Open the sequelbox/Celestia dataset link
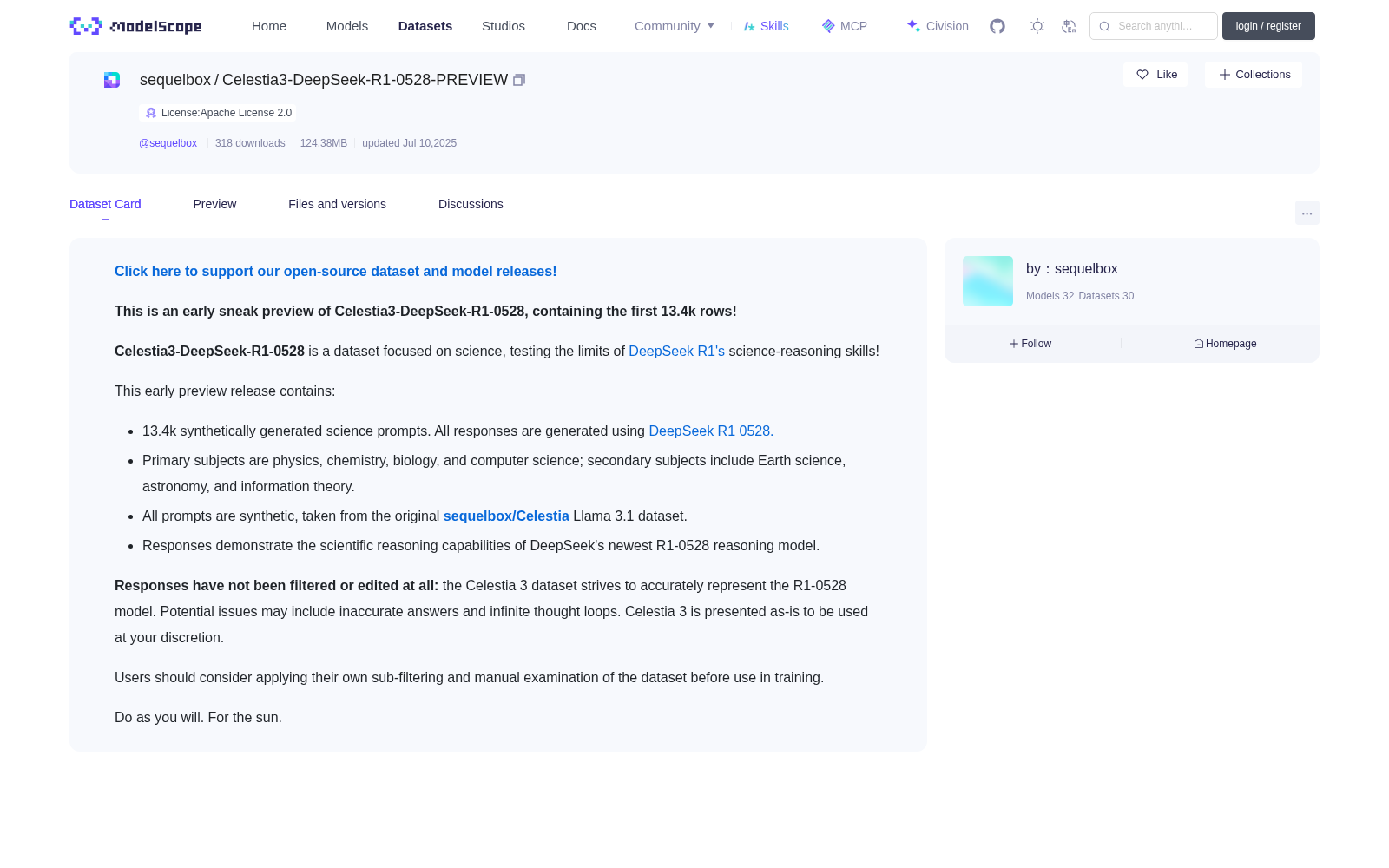 (506, 516)
